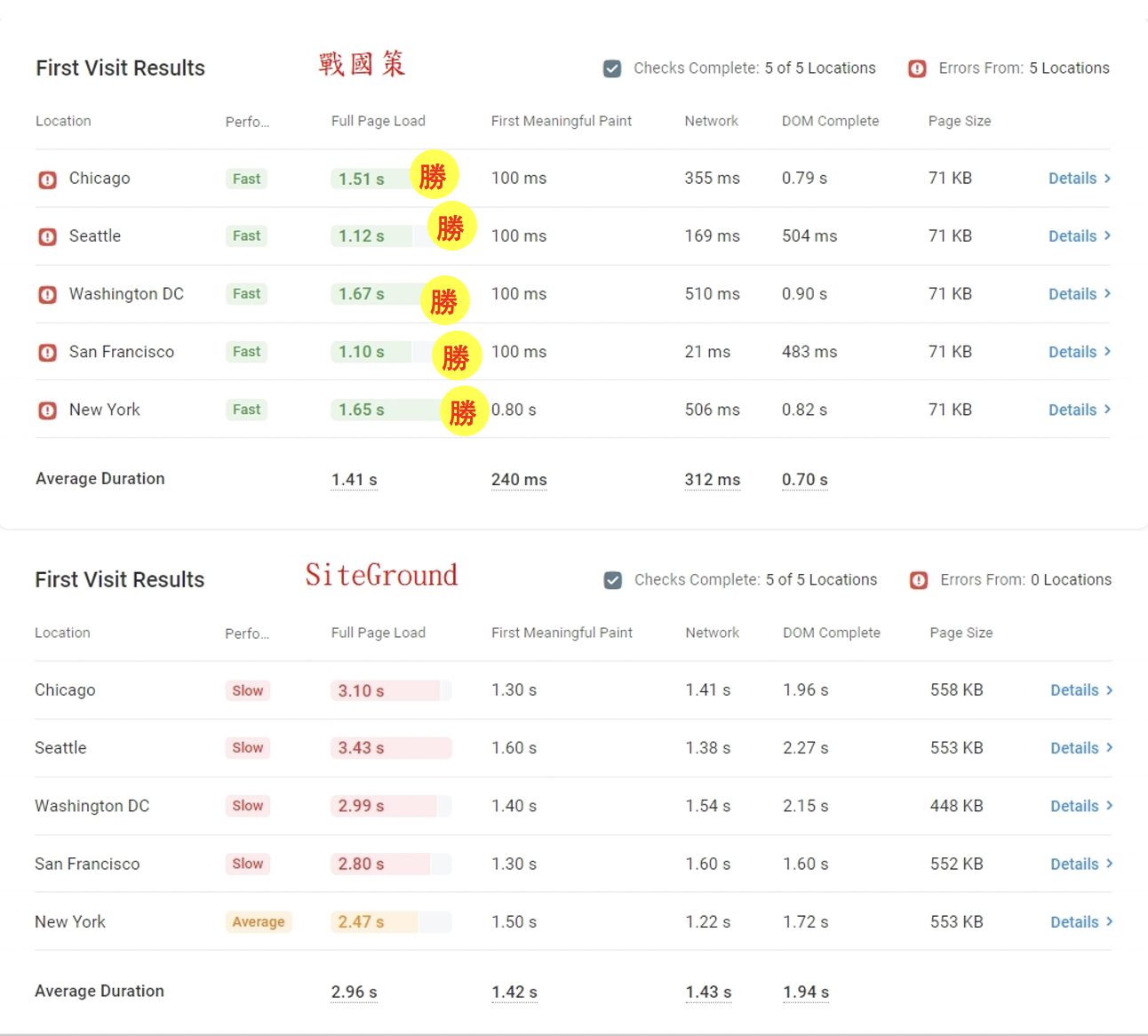Viewport: 1148px width, 1036px height.
Task: Click bottom table 'Location' column header
Action: [62, 633]
